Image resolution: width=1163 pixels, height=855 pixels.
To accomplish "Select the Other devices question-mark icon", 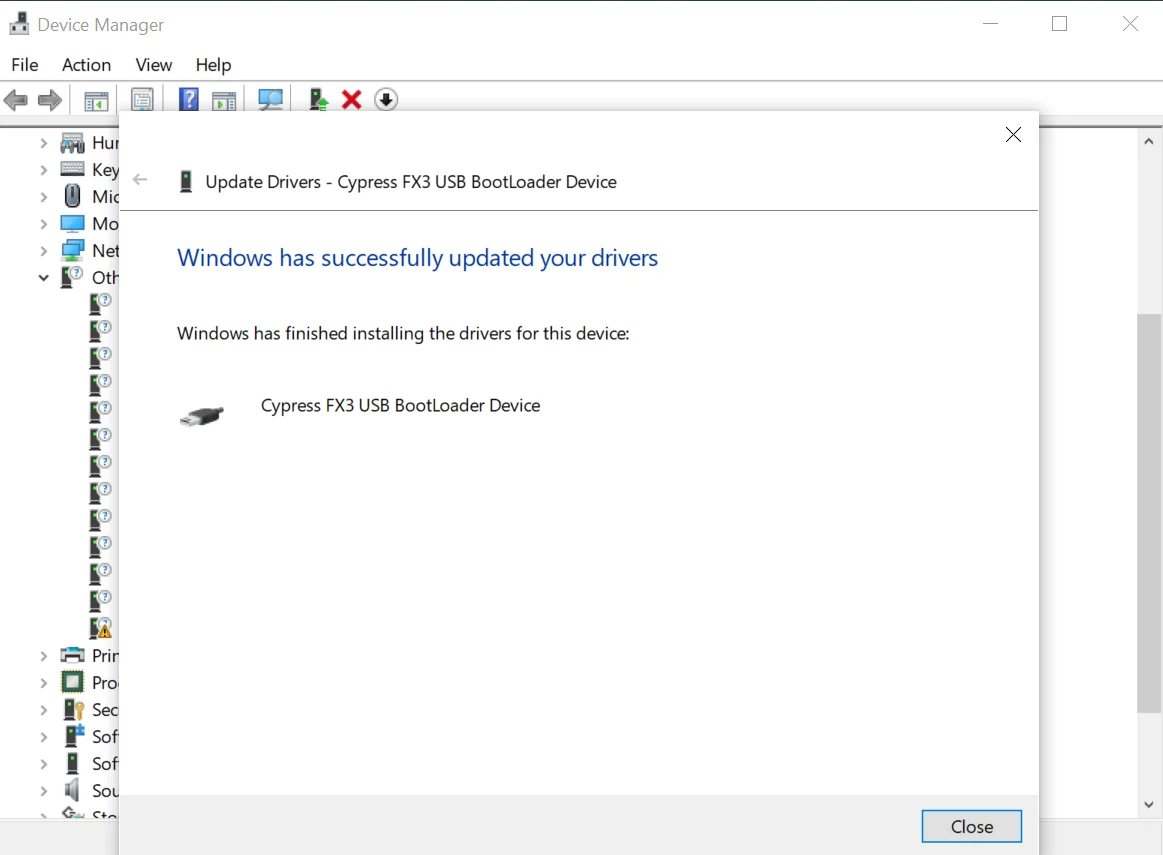I will pos(71,277).
